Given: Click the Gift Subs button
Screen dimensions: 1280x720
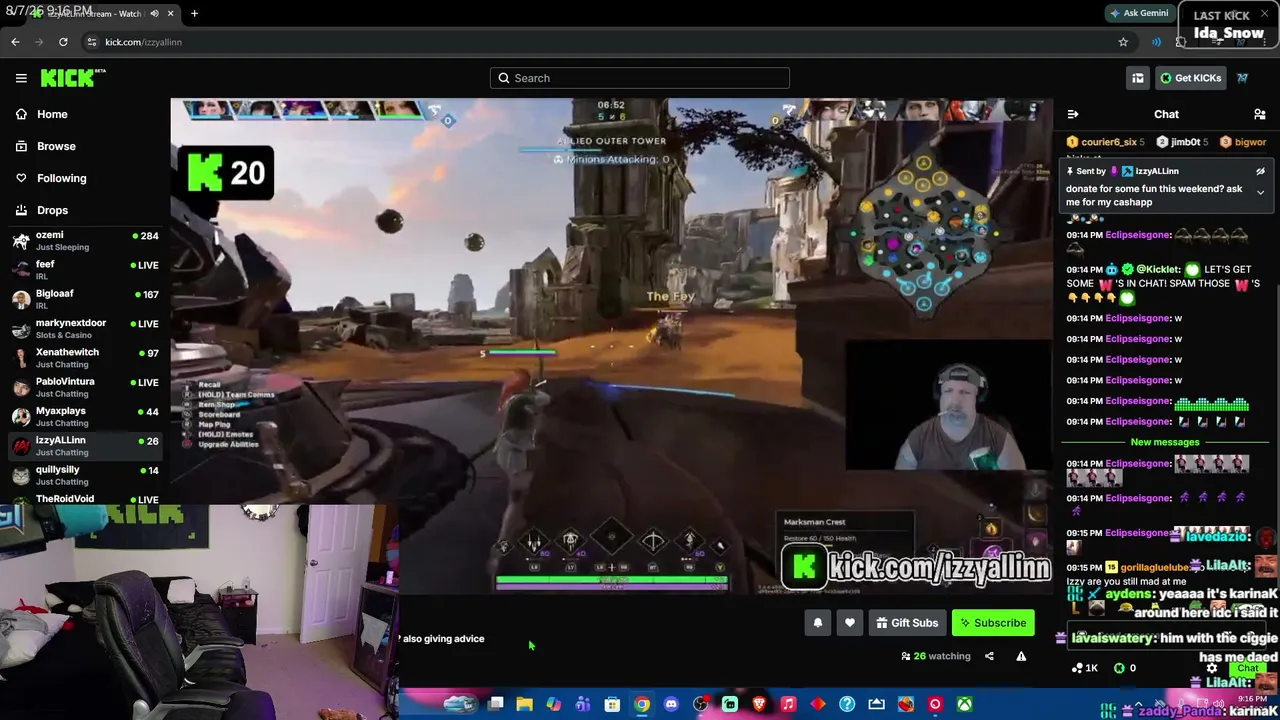Looking at the screenshot, I should coord(907,623).
